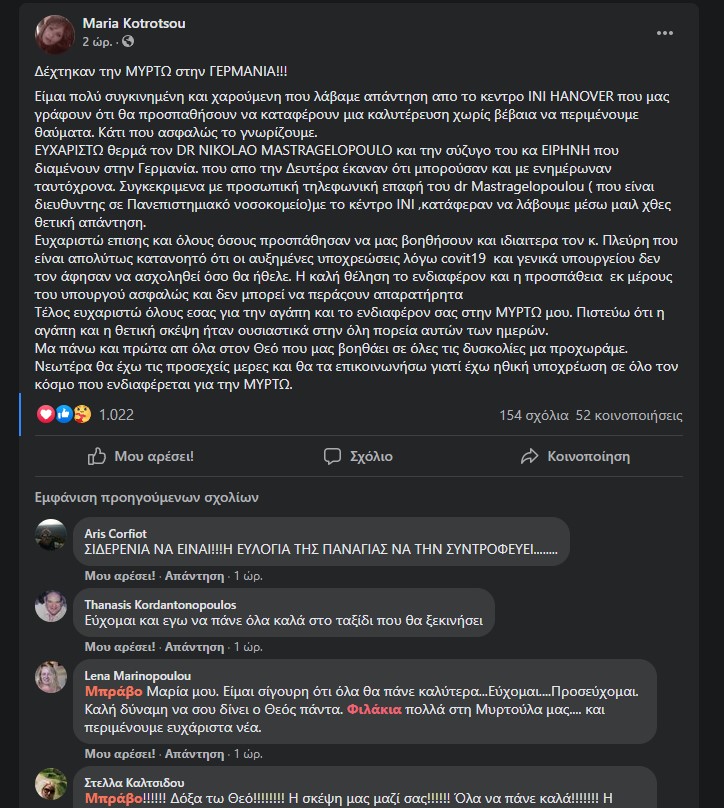
Task: Open the three-dot post options menu
Action: pyautogui.click(x=664, y=33)
